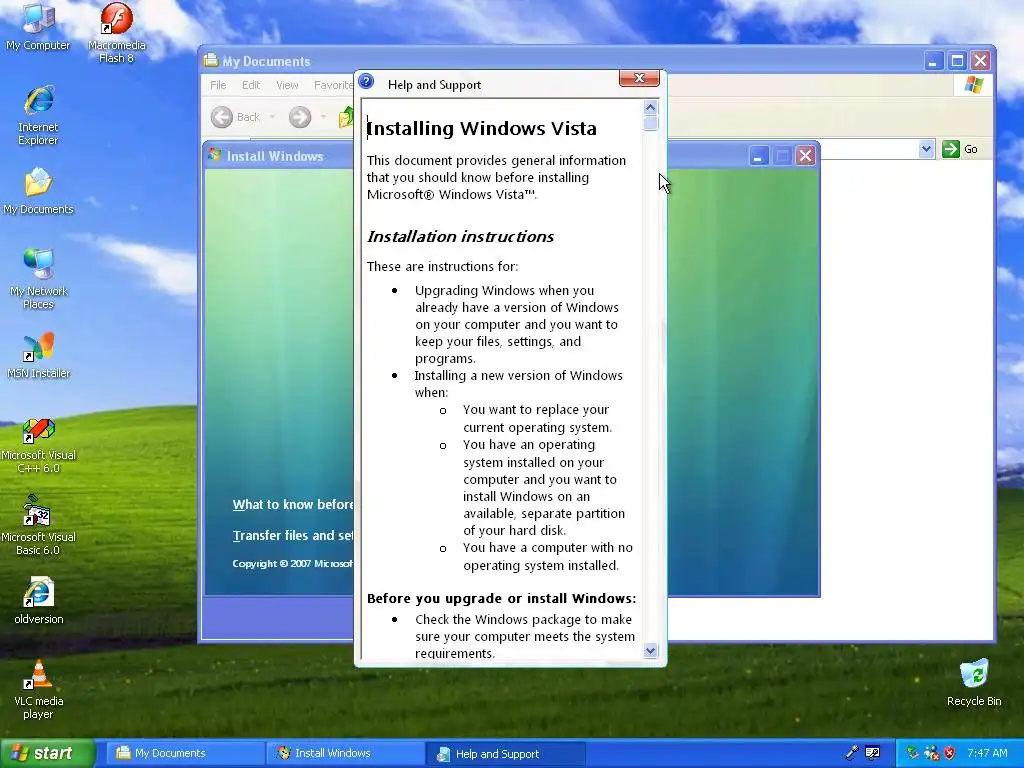Viewport: 1024px width, 768px height.
Task: Click the Windows flag logo in My Documents
Action: pyautogui.click(x=973, y=85)
